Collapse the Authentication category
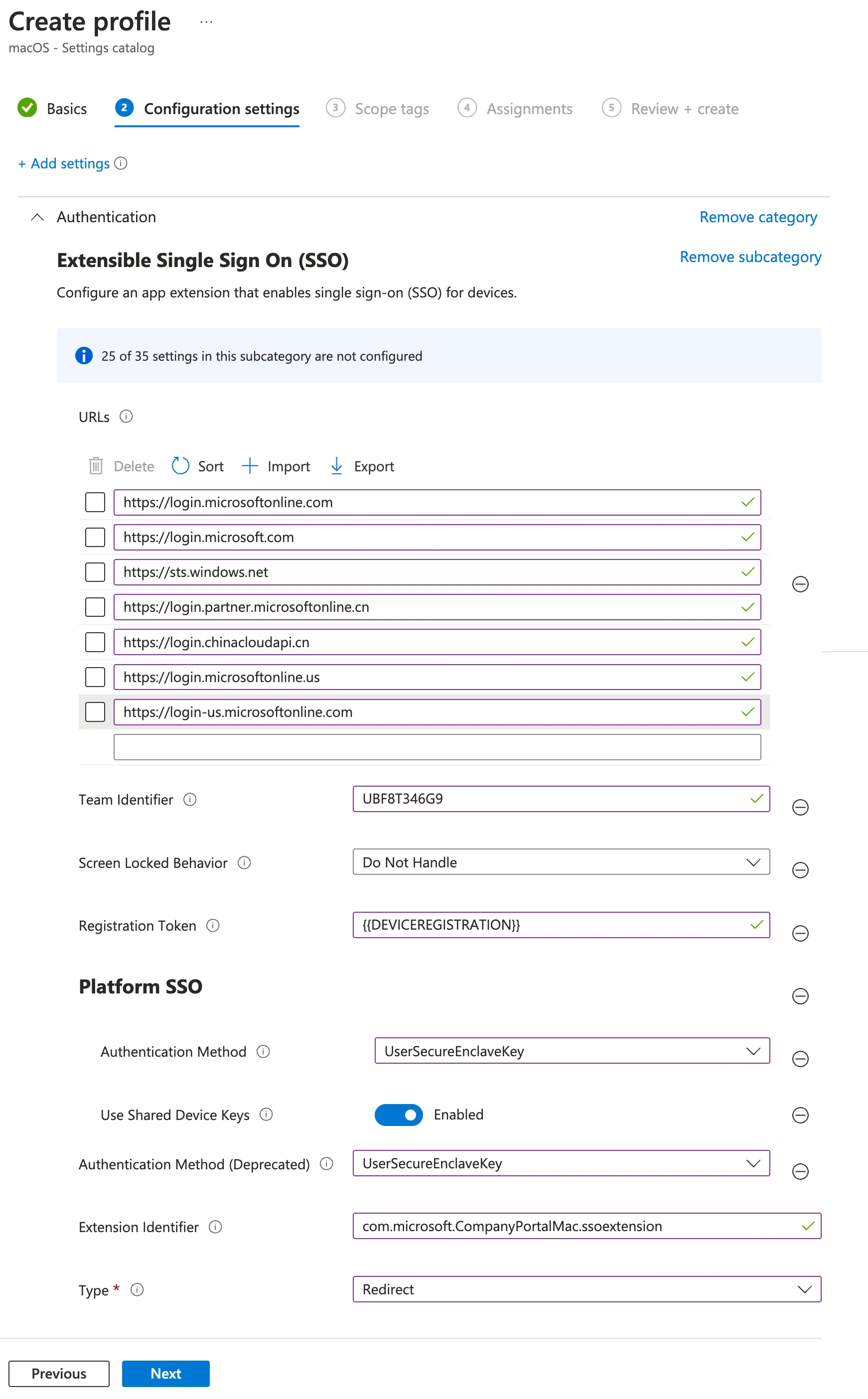 [37, 217]
